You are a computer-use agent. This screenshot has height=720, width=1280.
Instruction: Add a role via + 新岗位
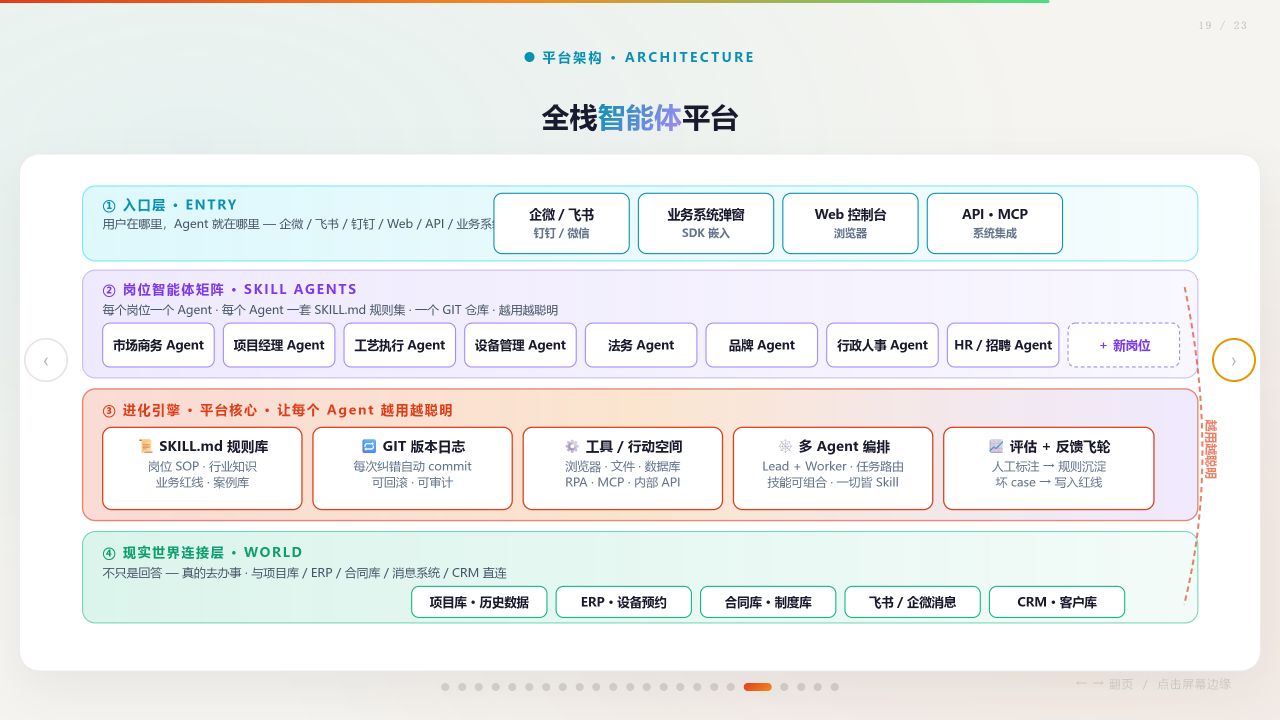pos(1124,345)
